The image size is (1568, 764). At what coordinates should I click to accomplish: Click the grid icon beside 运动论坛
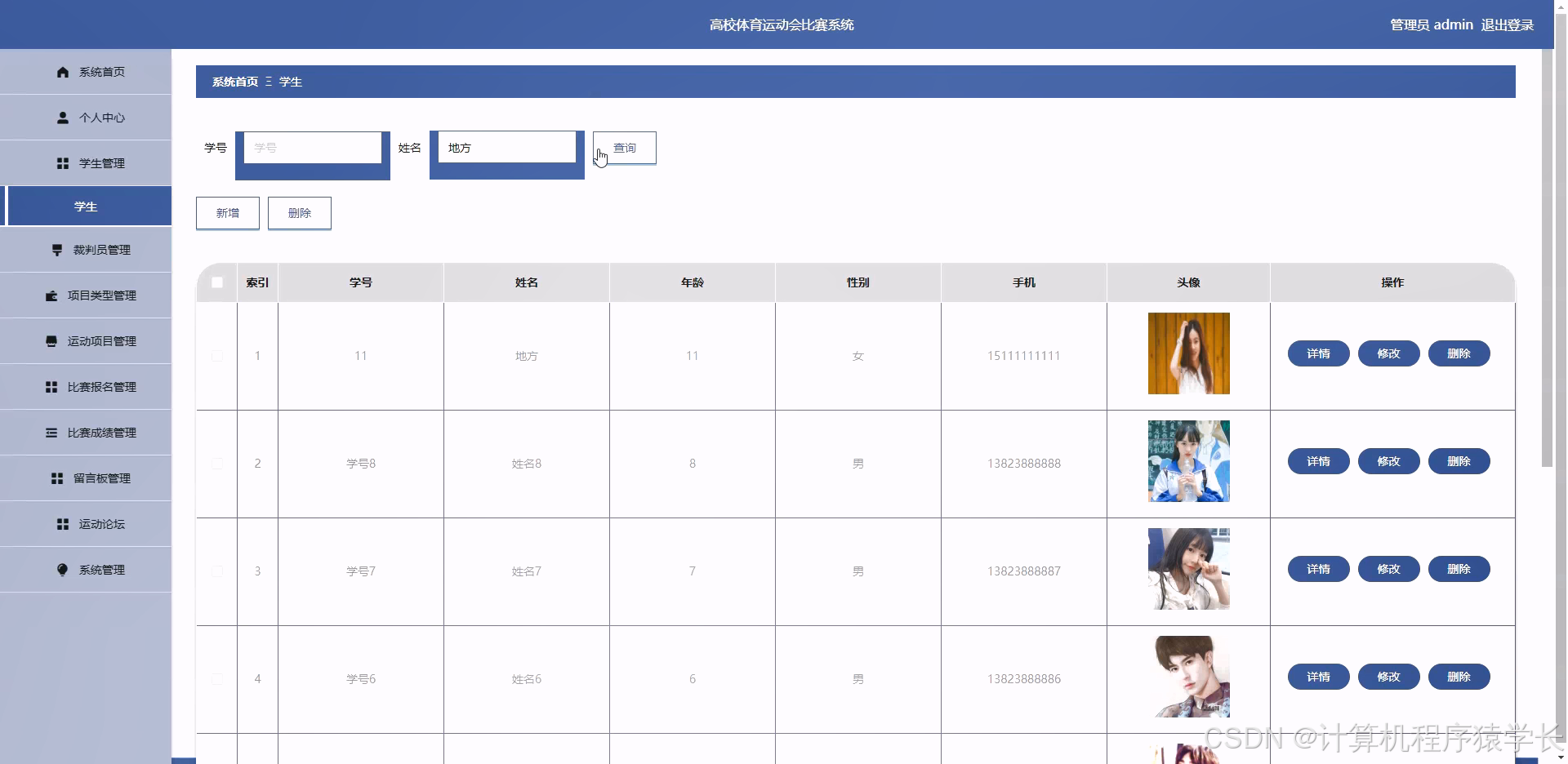63,524
